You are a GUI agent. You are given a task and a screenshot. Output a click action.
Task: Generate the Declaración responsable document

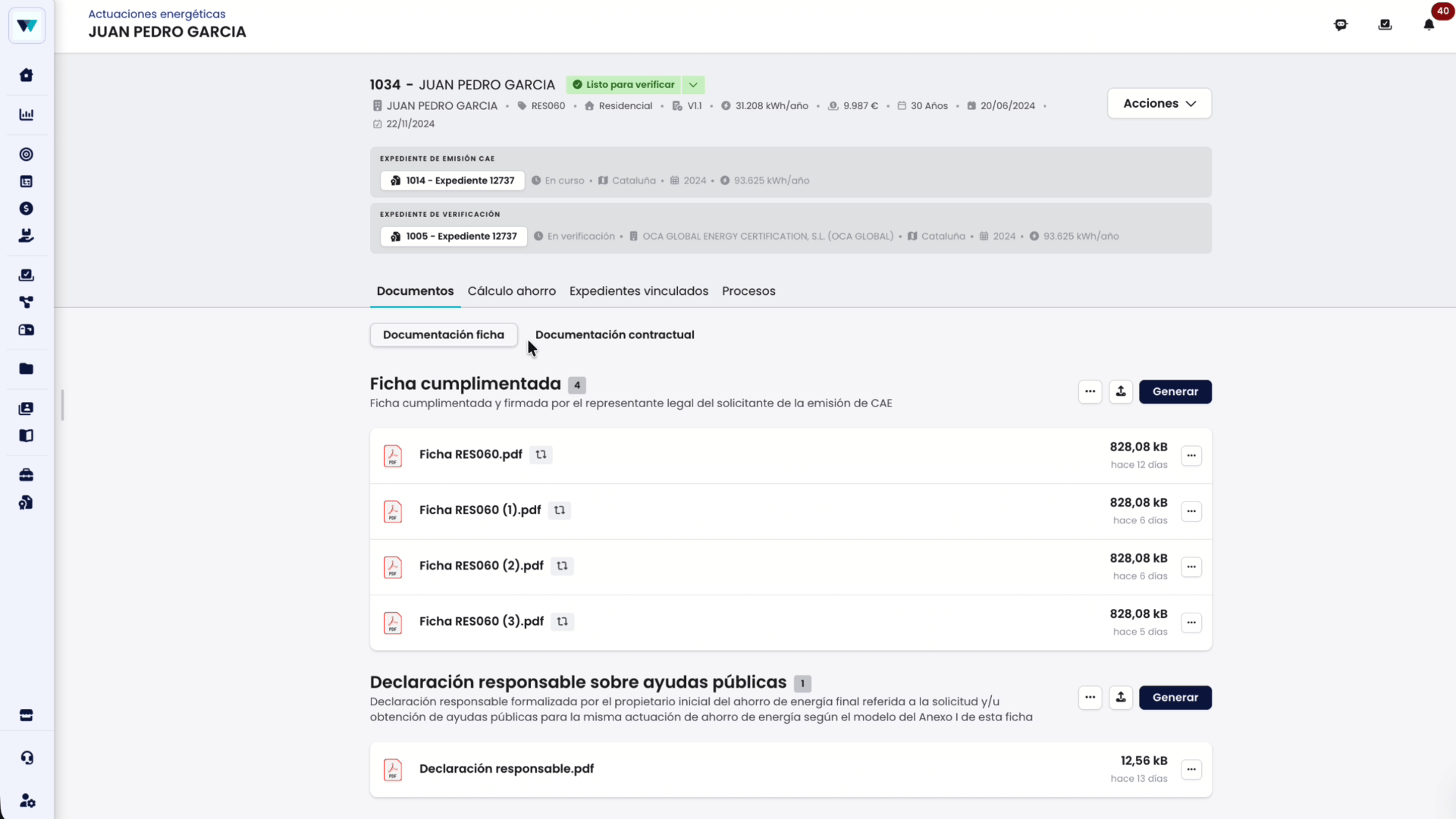[x=1175, y=697]
